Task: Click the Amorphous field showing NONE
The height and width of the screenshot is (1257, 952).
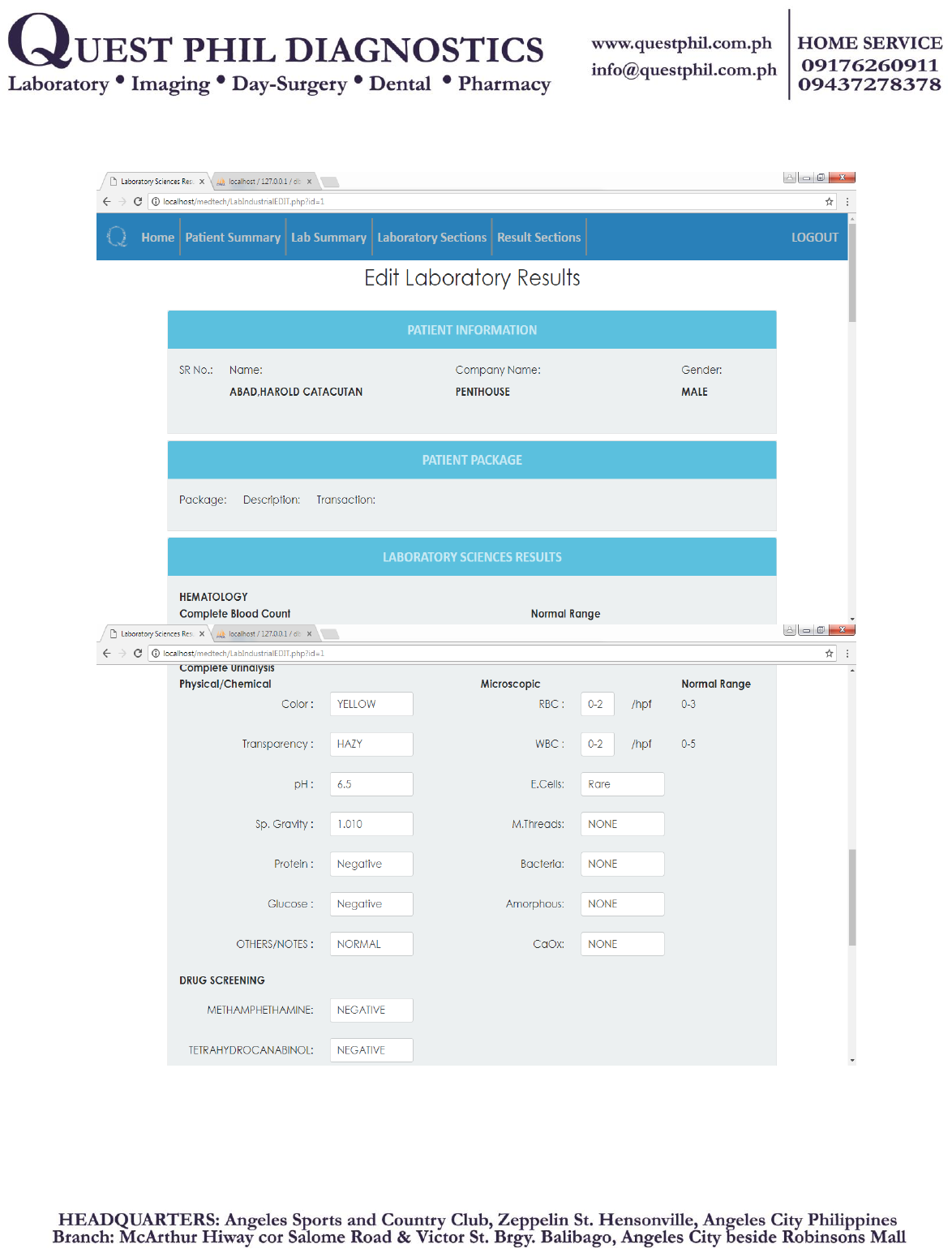Action: point(623,903)
